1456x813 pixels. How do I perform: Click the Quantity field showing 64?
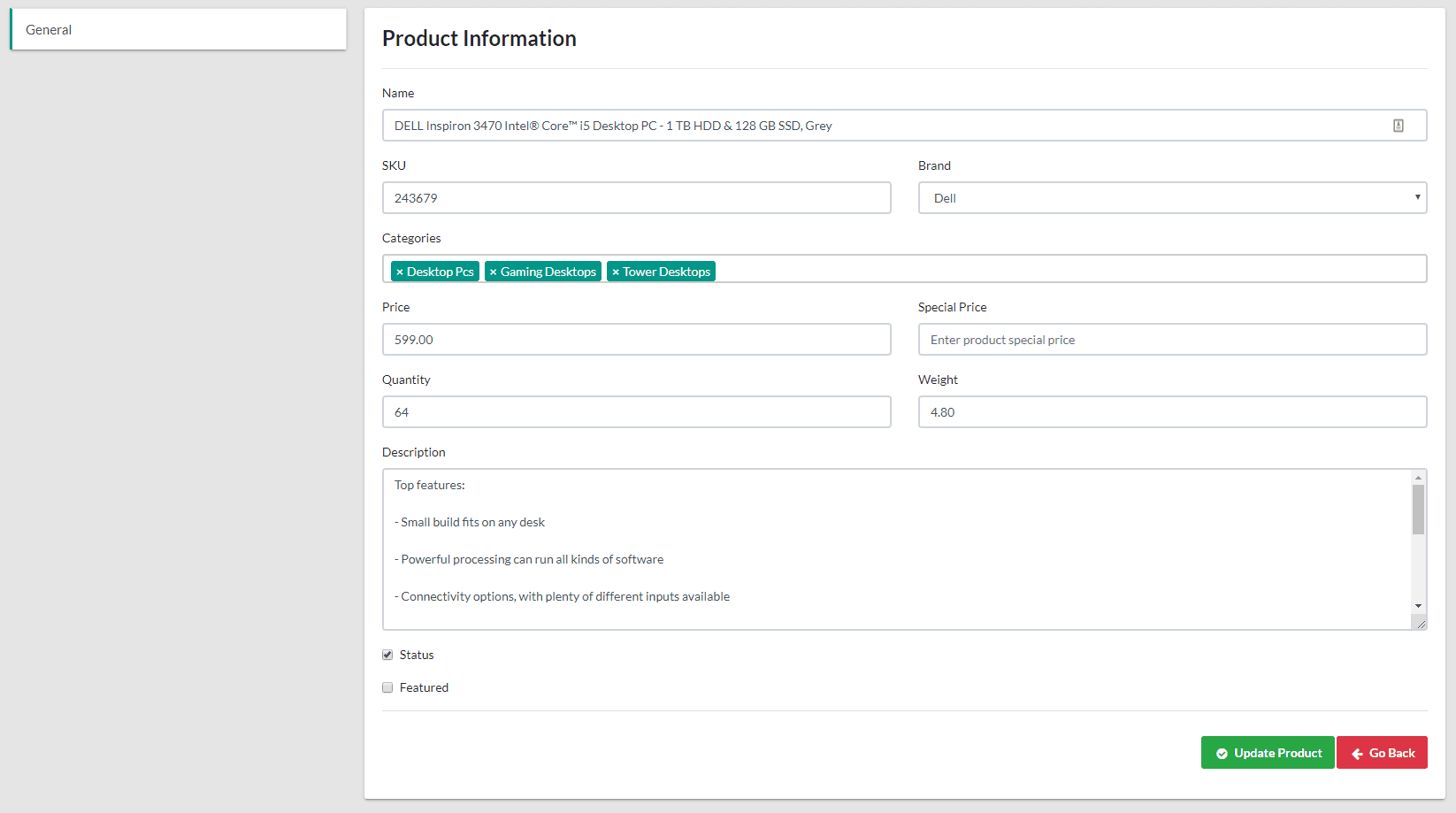(x=636, y=412)
